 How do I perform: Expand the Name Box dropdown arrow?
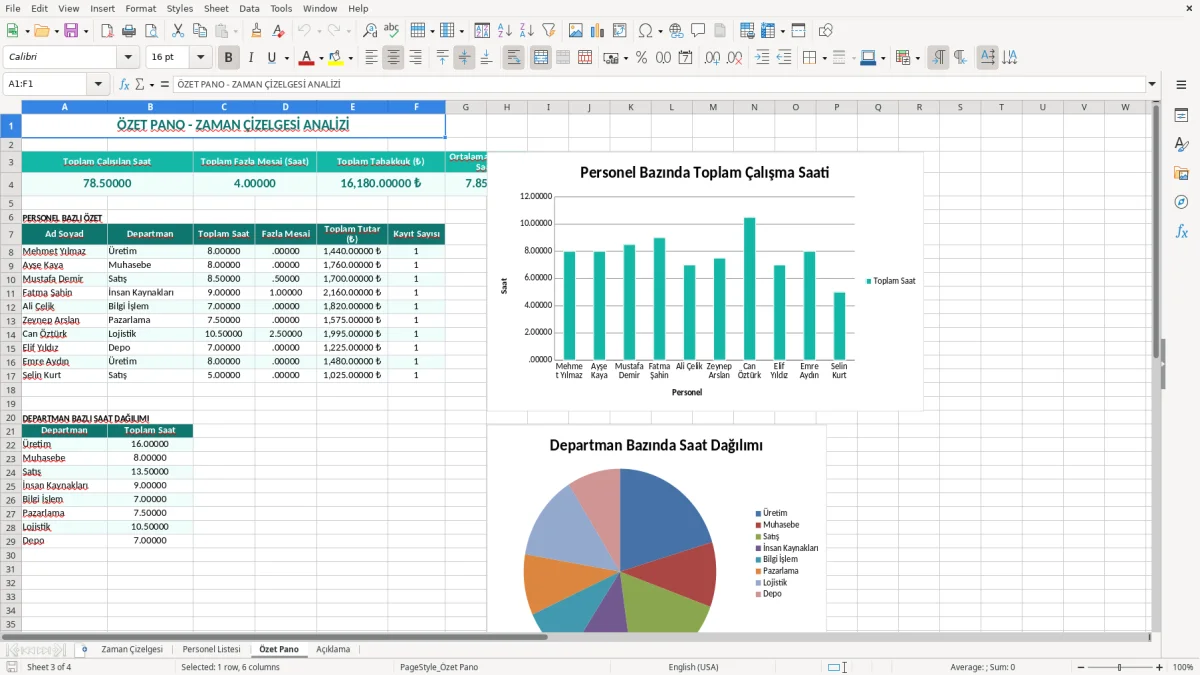click(x=98, y=85)
